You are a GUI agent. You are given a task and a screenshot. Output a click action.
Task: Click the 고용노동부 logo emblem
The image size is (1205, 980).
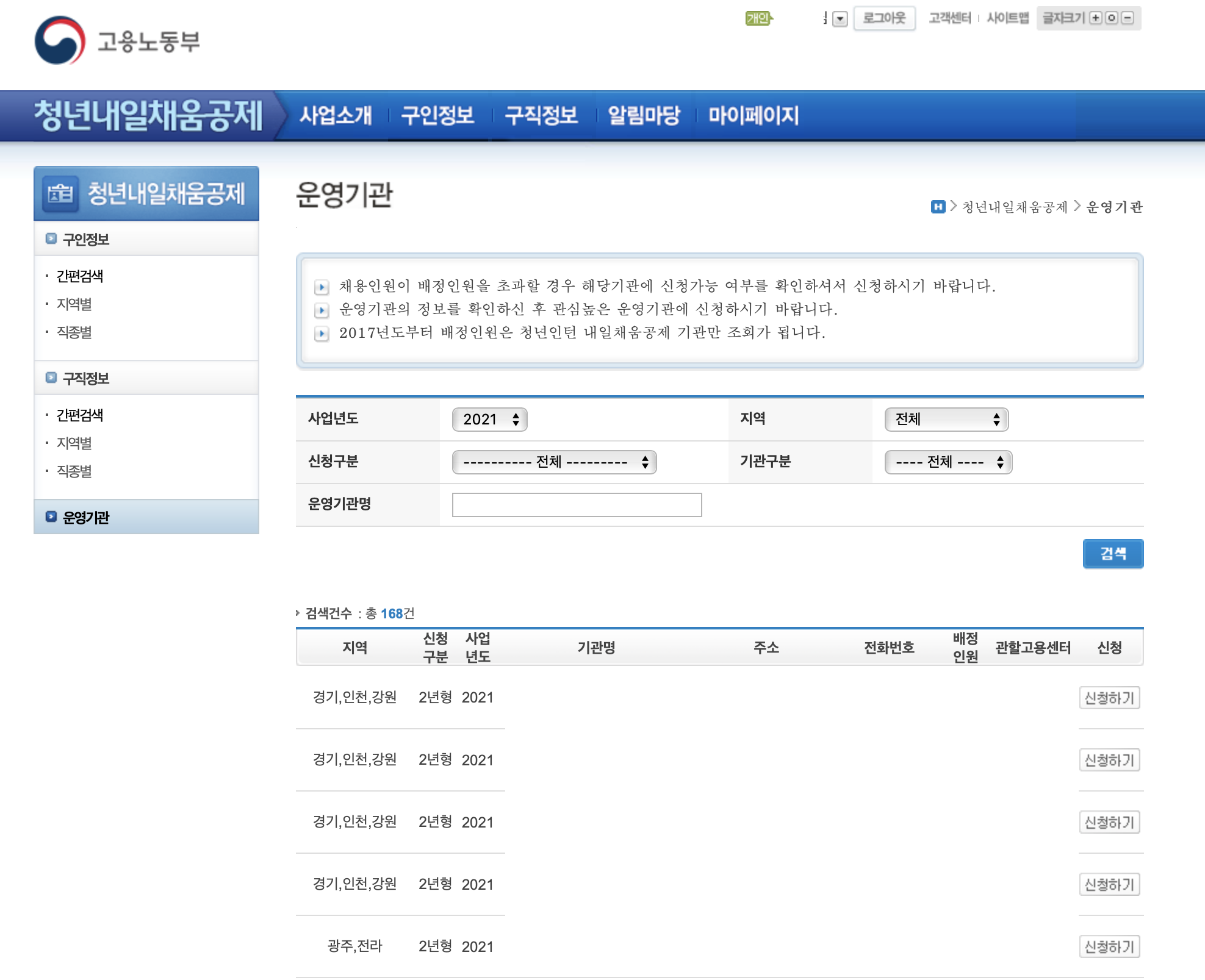(60, 41)
